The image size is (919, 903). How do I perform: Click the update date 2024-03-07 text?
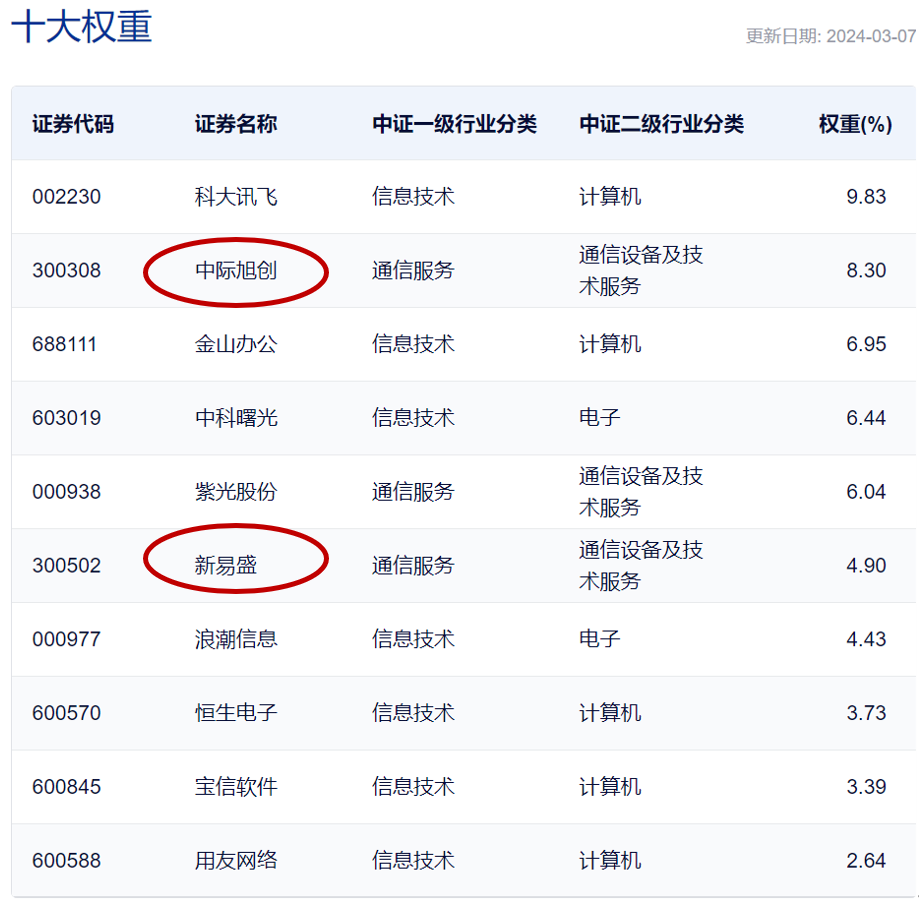[830, 36]
